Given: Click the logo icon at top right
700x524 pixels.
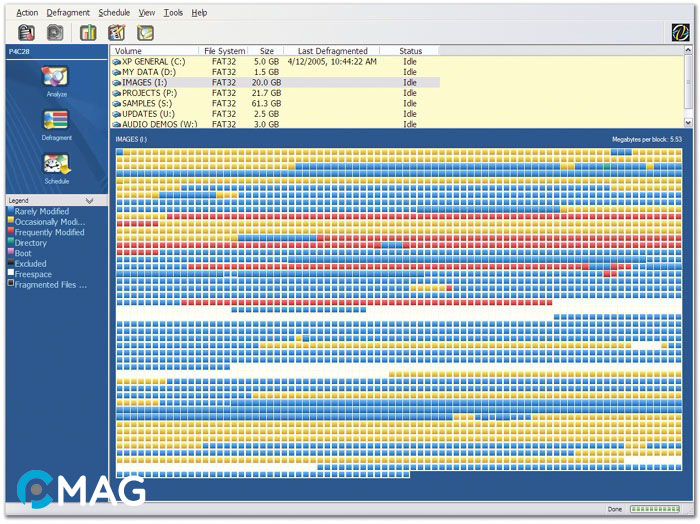Looking at the screenshot, I should pyautogui.click(x=680, y=33).
